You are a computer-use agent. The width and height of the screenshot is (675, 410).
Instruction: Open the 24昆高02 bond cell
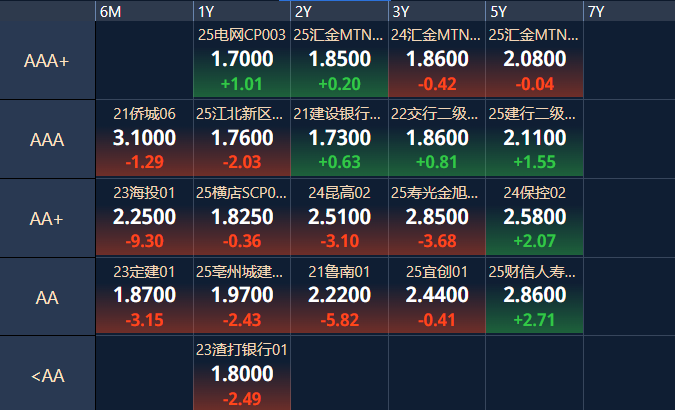[339, 217]
